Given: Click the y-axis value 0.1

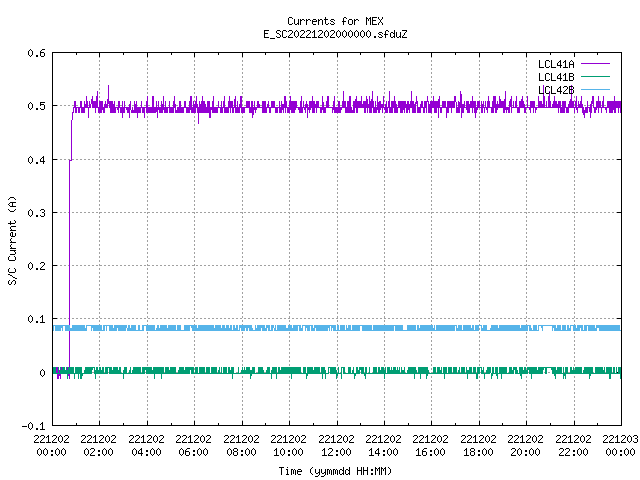Looking at the screenshot, I should tap(36, 319).
